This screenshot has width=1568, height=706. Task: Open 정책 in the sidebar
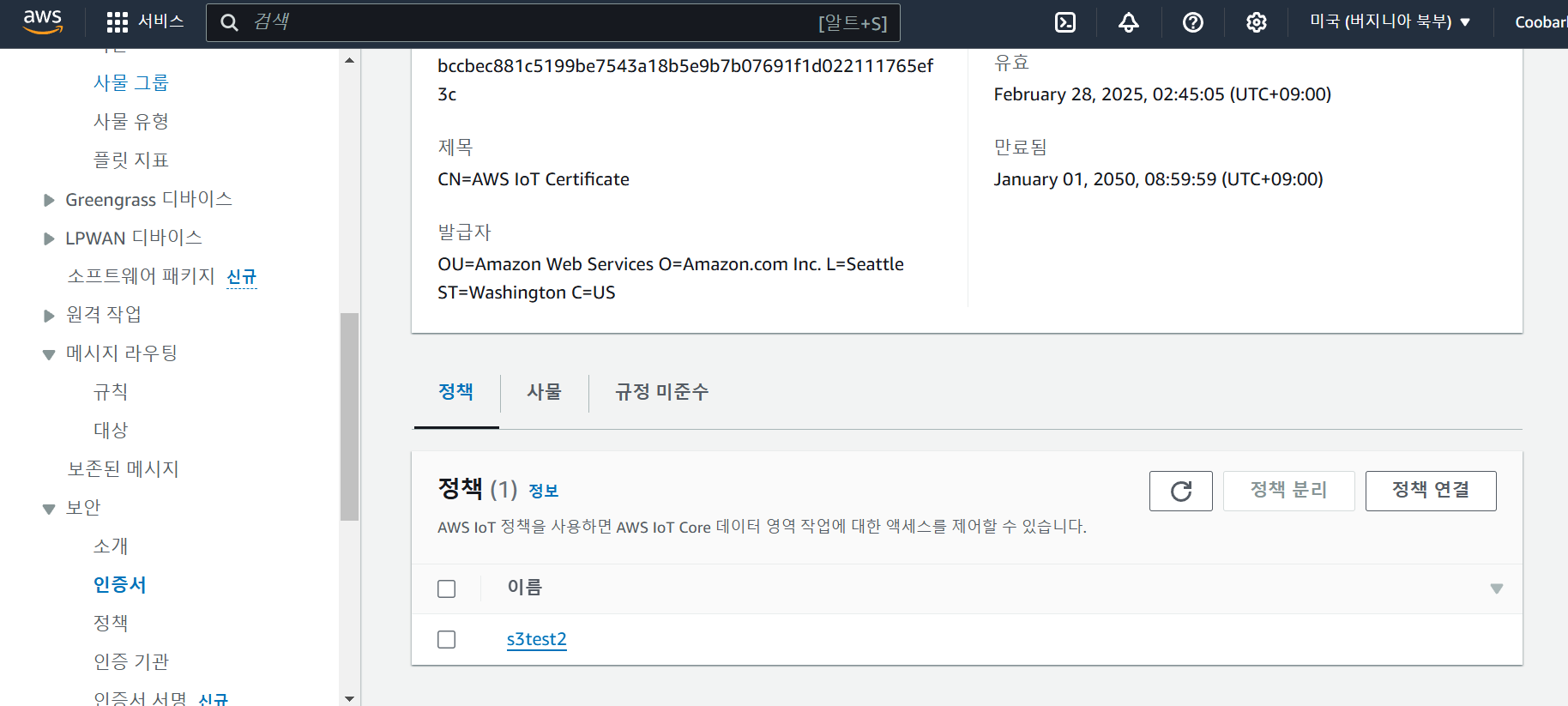111,624
